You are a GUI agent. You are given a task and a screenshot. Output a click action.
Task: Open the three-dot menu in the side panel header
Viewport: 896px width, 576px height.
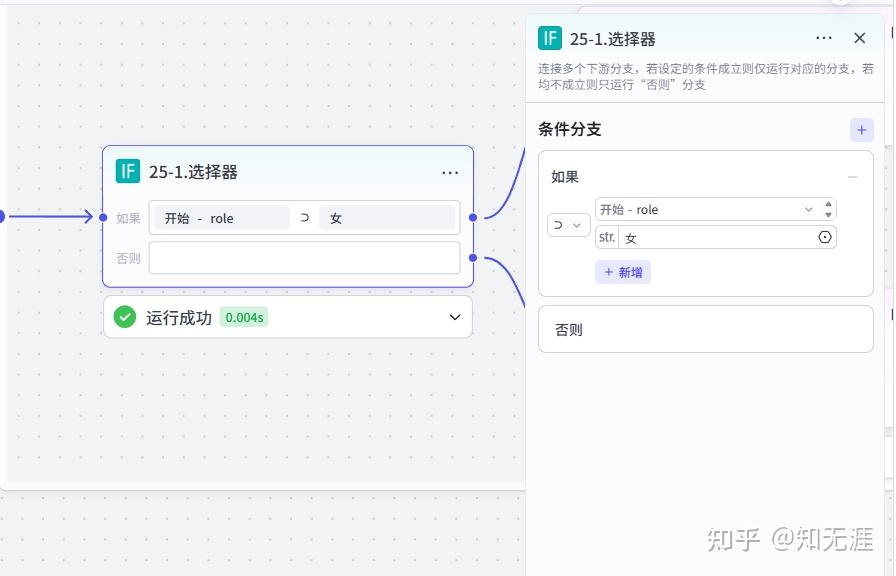point(823,38)
